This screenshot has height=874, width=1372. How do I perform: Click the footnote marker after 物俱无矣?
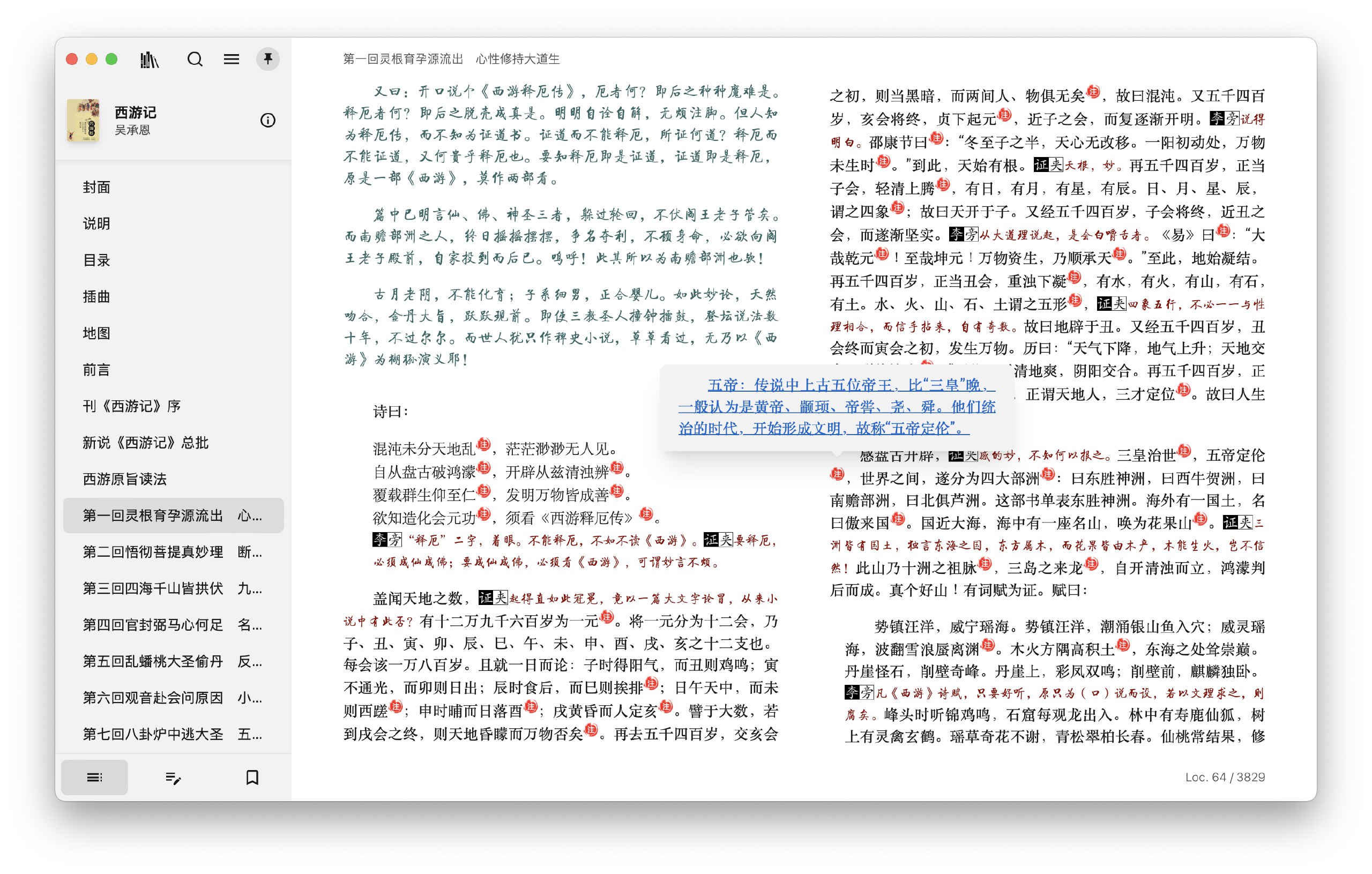point(1093,91)
